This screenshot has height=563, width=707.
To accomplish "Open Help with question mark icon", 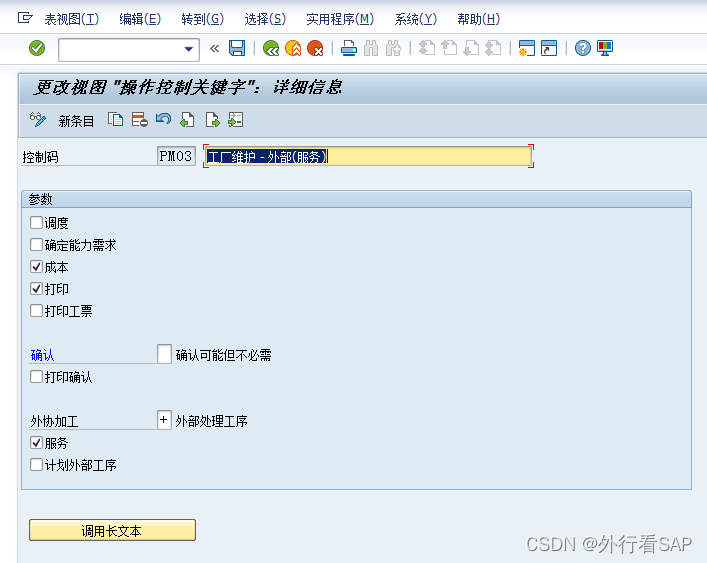I will [x=583, y=48].
